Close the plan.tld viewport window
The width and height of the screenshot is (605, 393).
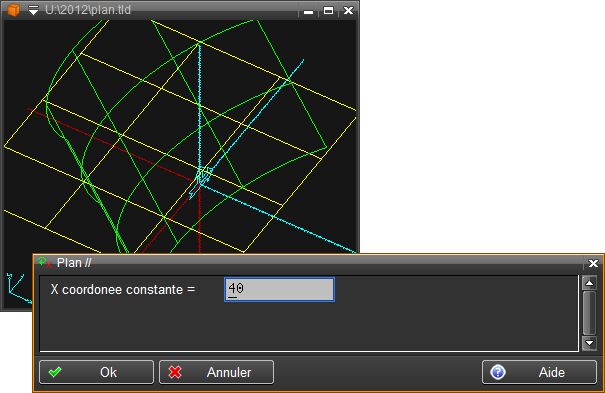pyautogui.click(x=348, y=10)
